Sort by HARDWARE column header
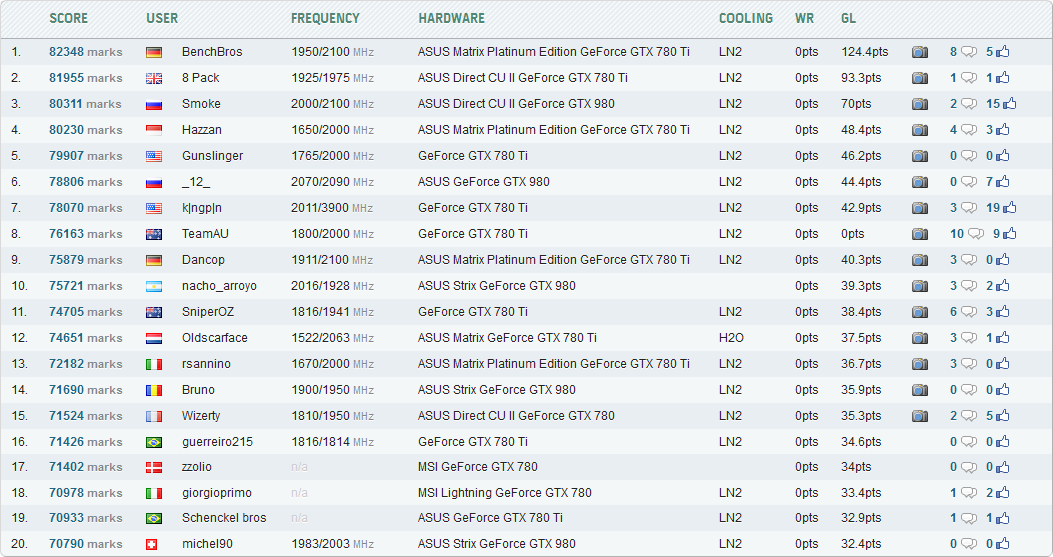The height and width of the screenshot is (557, 1053). pyautogui.click(x=451, y=18)
